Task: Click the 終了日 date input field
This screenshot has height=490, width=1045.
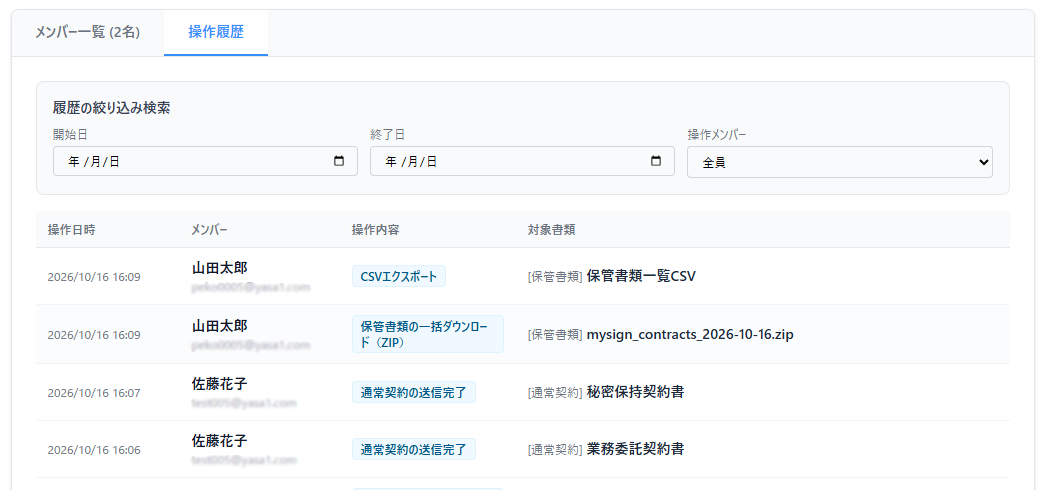Action: coord(522,161)
